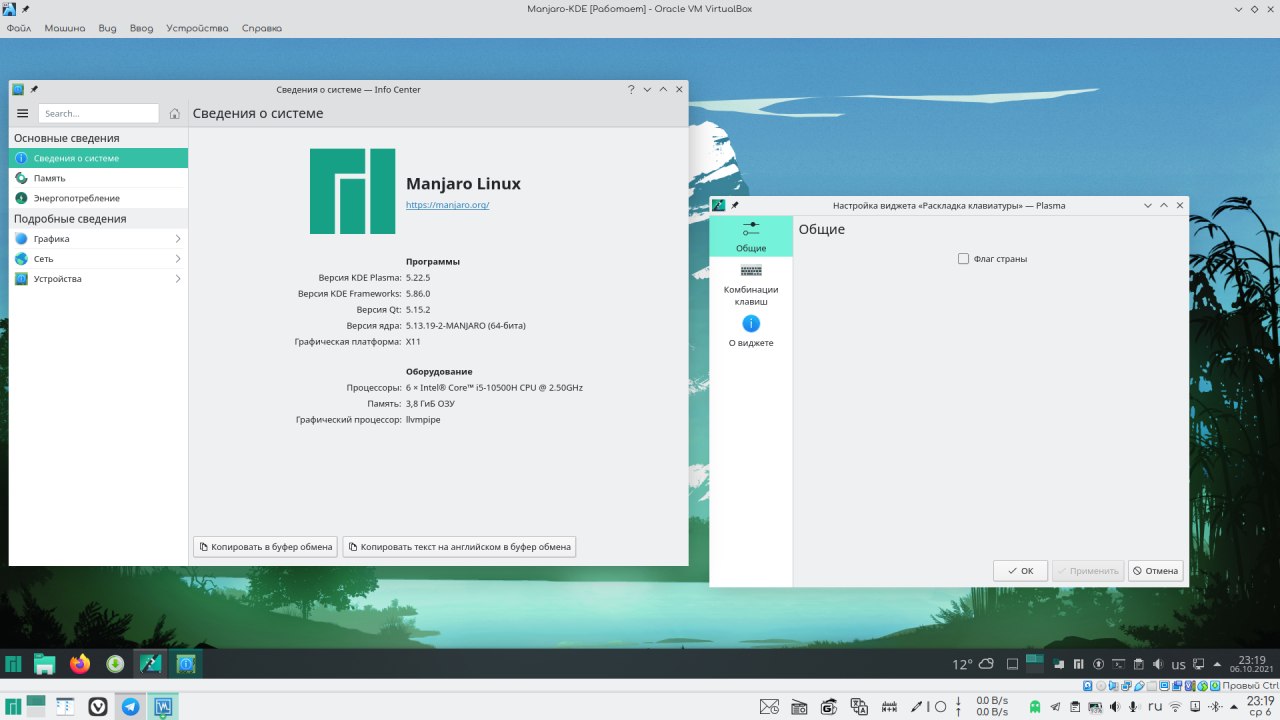This screenshot has height=720, width=1280.
Task: Click the guest clock showing 06.10.2021
Action: (x=1252, y=664)
